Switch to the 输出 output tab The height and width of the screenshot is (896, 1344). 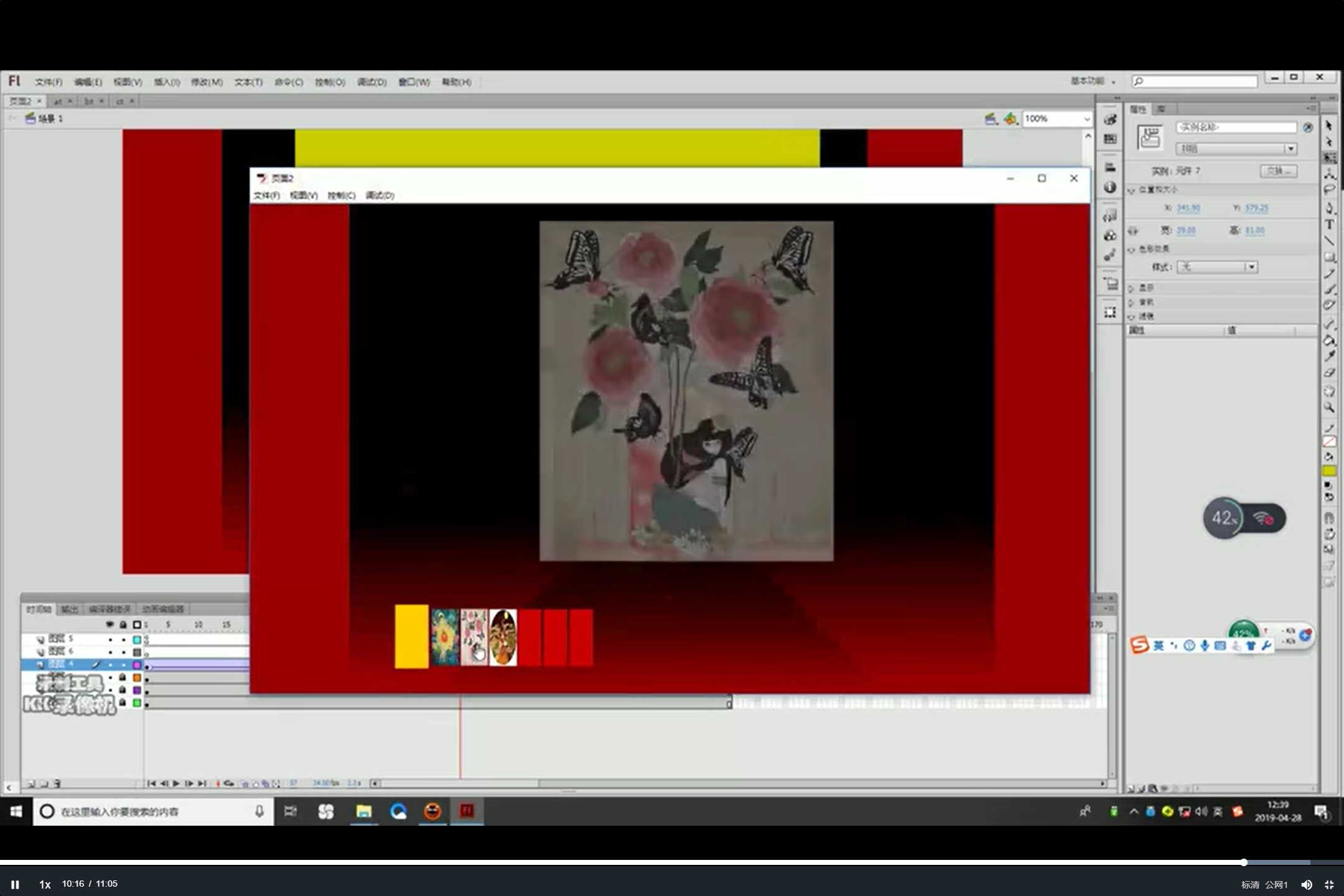click(69, 609)
